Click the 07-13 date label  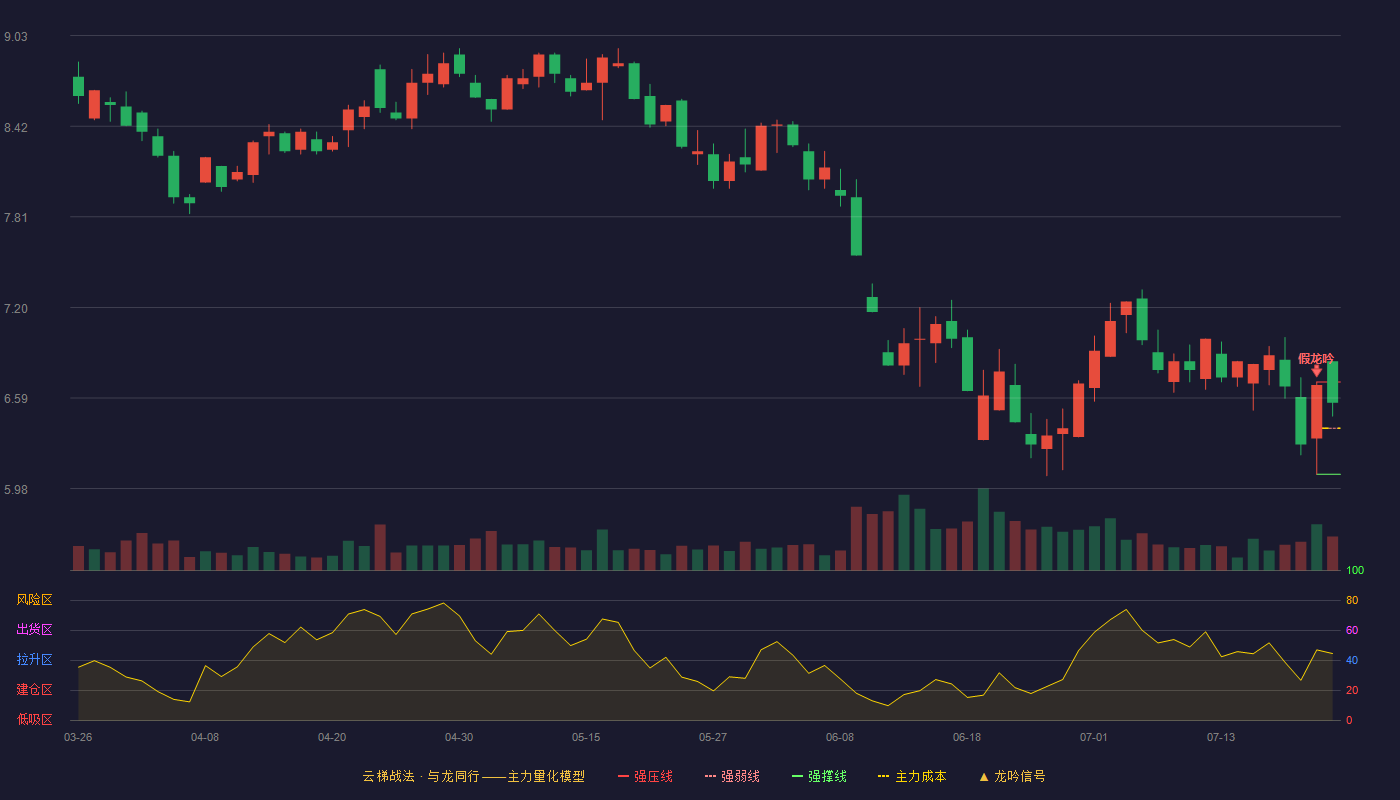(1221, 737)
